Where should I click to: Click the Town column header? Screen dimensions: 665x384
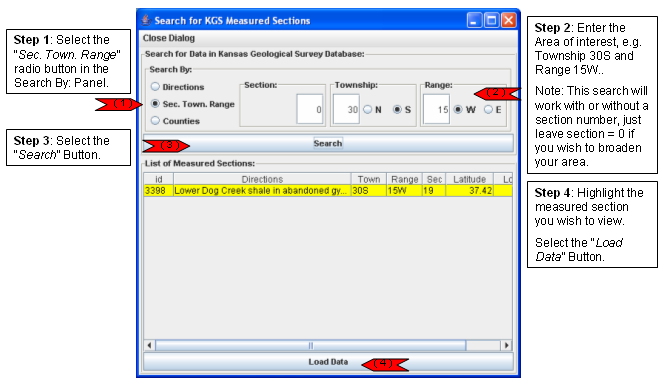369,179
